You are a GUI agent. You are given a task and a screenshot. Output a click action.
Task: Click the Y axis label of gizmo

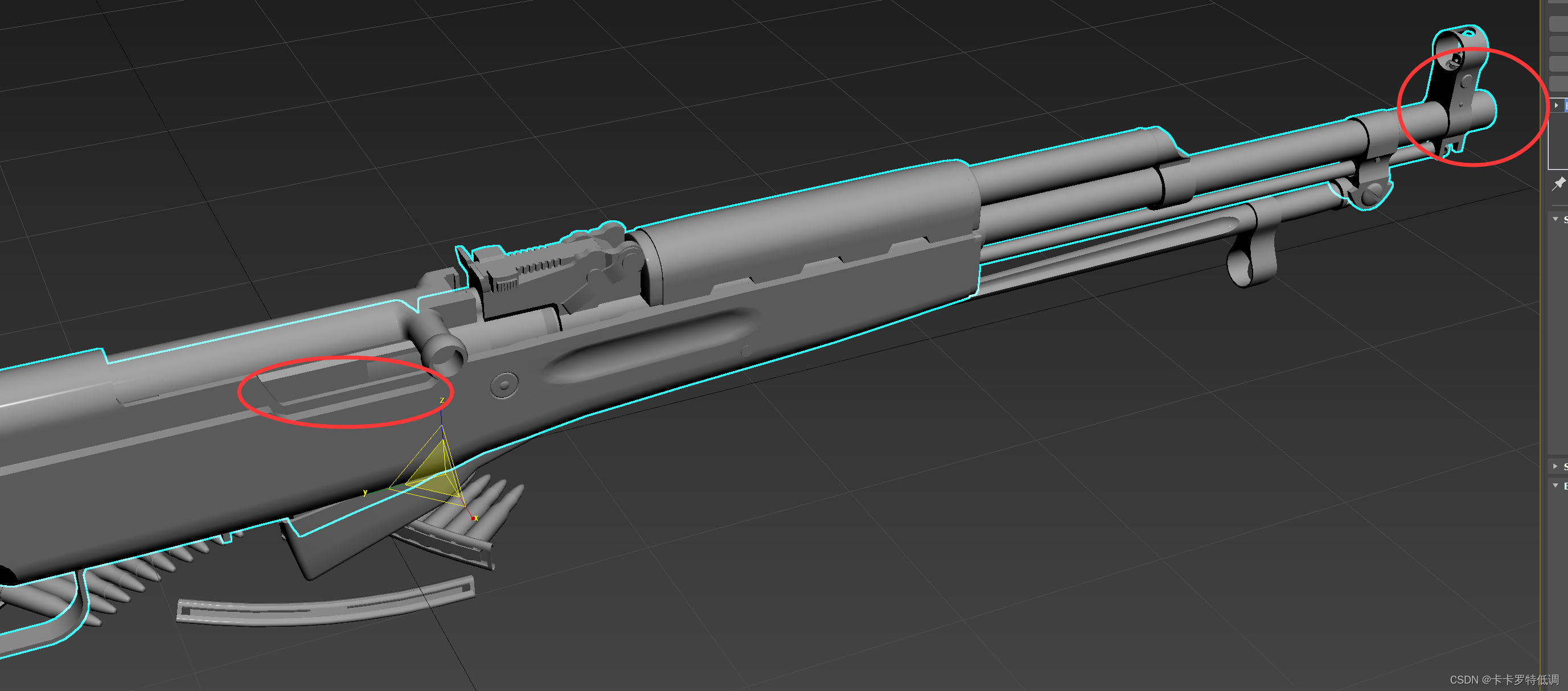pyautogui.click(x=365, y=492)
